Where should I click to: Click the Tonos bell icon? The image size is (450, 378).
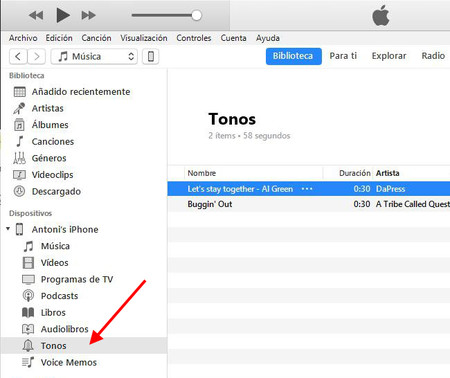(x=28, y=345)
